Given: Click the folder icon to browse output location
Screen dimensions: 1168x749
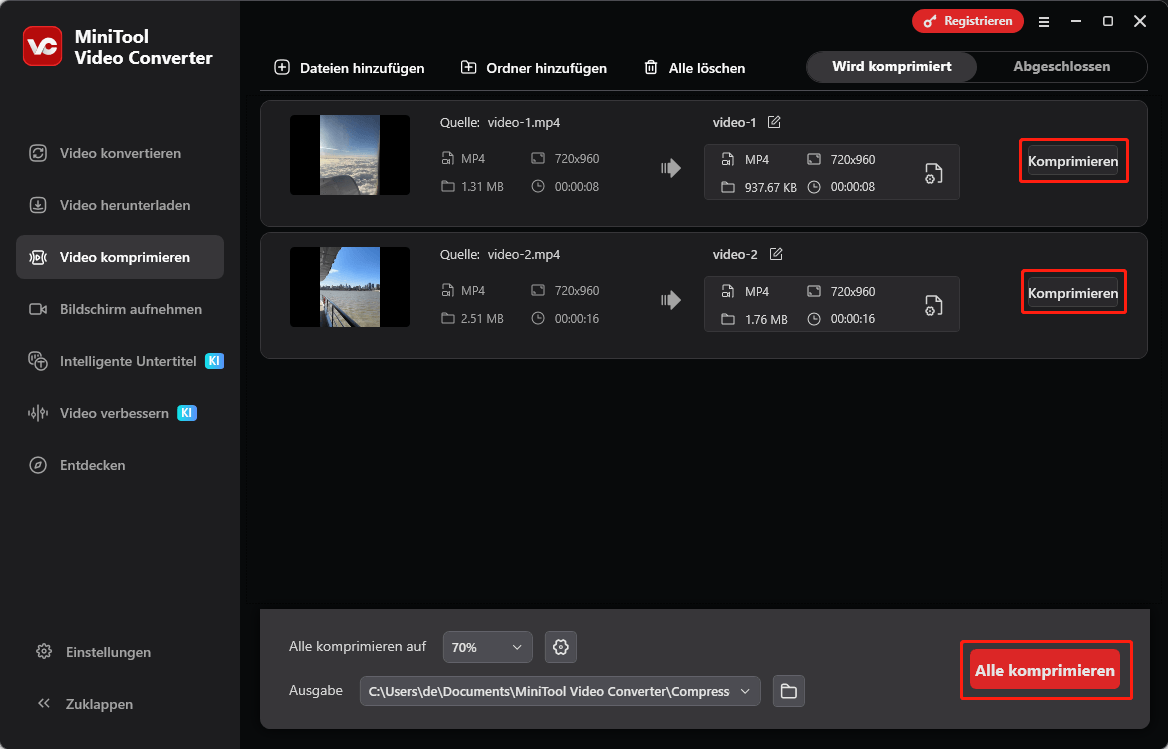Looking at the screenshot, I should [789, 691].
